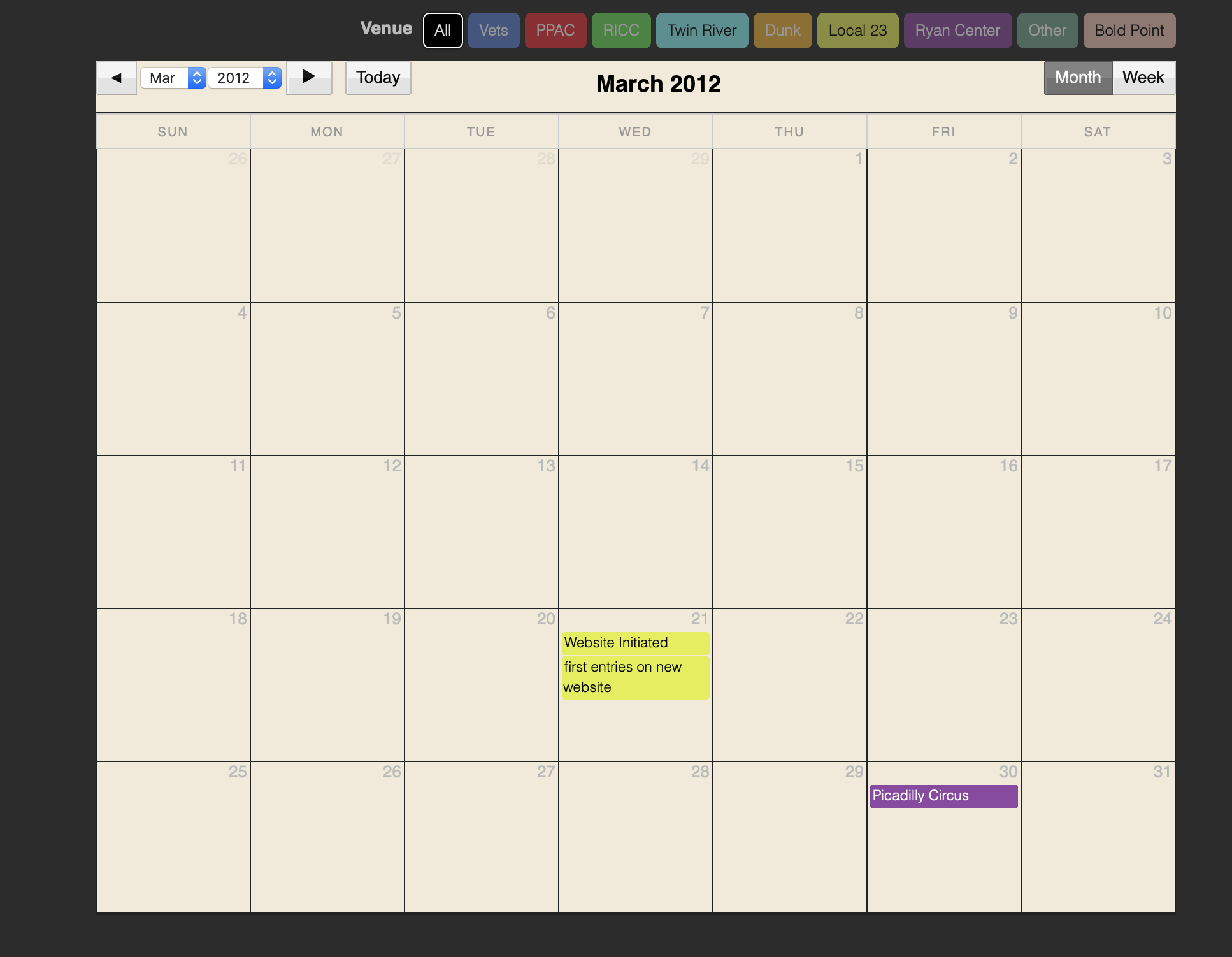
Task: Select the All venue filter
Action: 443,31
